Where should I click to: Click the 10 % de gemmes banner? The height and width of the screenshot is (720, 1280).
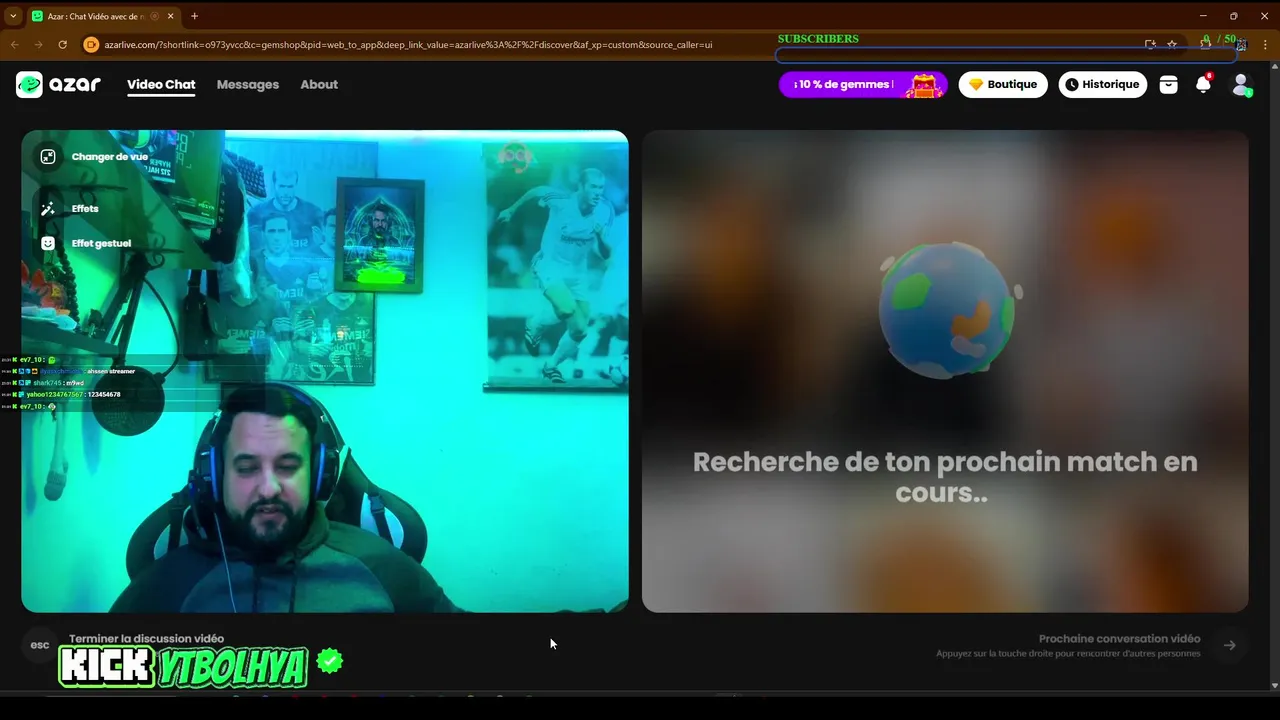coord(863,85)
